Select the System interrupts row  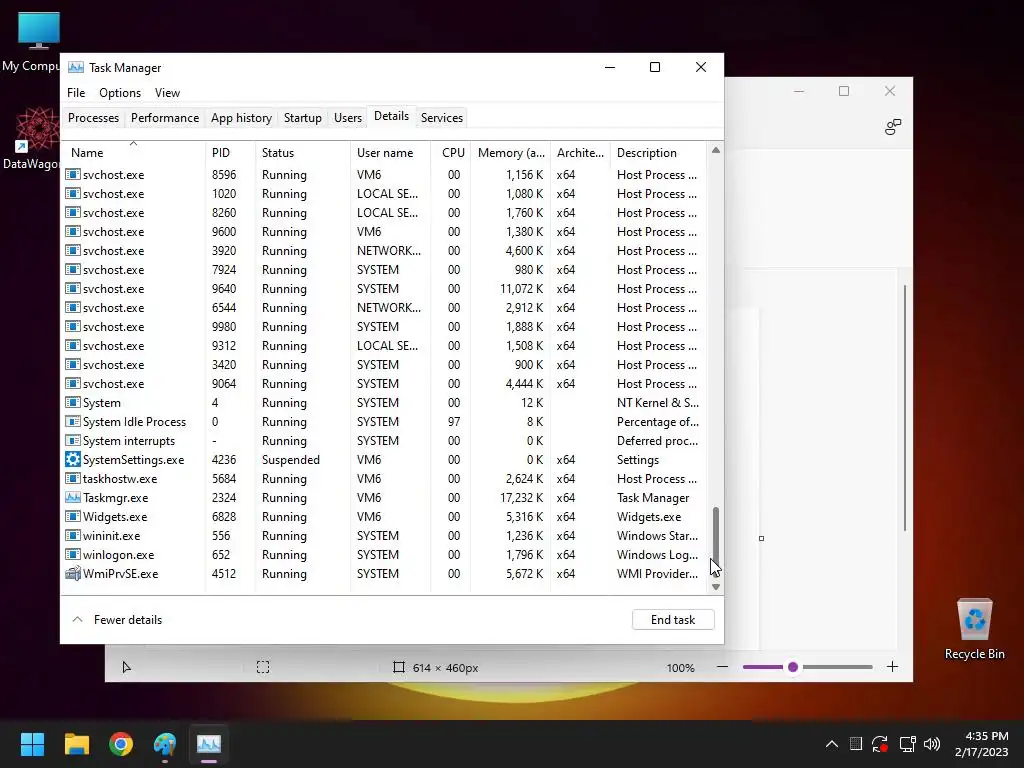(x=385, y=441)
